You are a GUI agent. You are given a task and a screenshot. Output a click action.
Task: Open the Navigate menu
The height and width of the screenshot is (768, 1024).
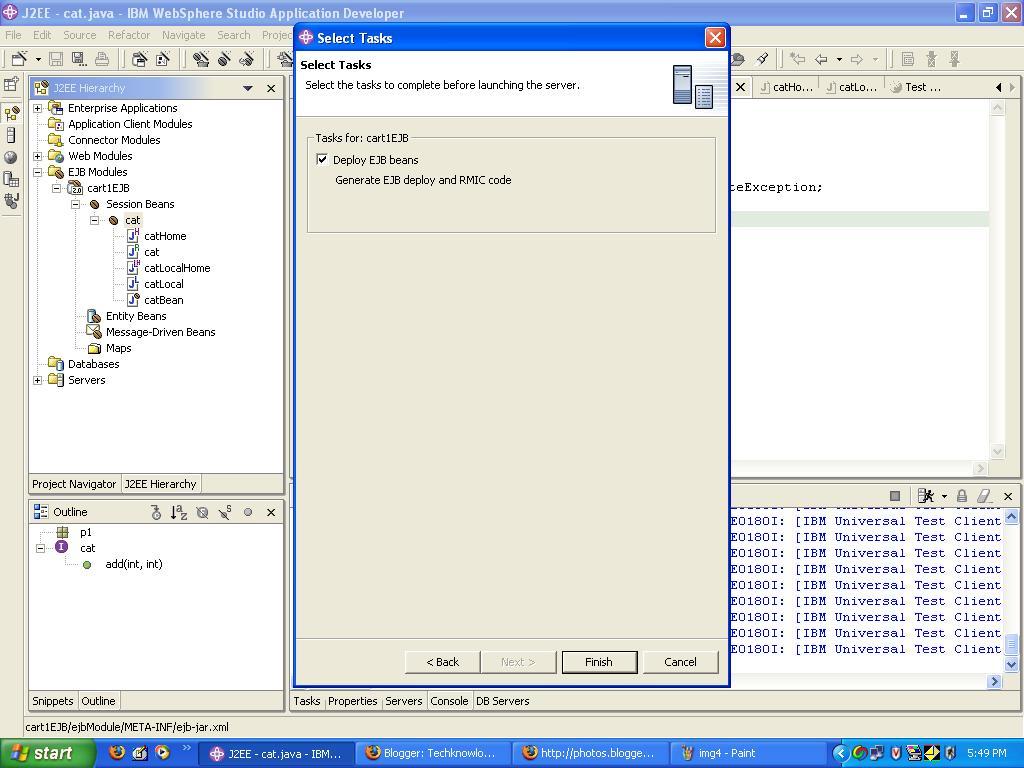184,35
